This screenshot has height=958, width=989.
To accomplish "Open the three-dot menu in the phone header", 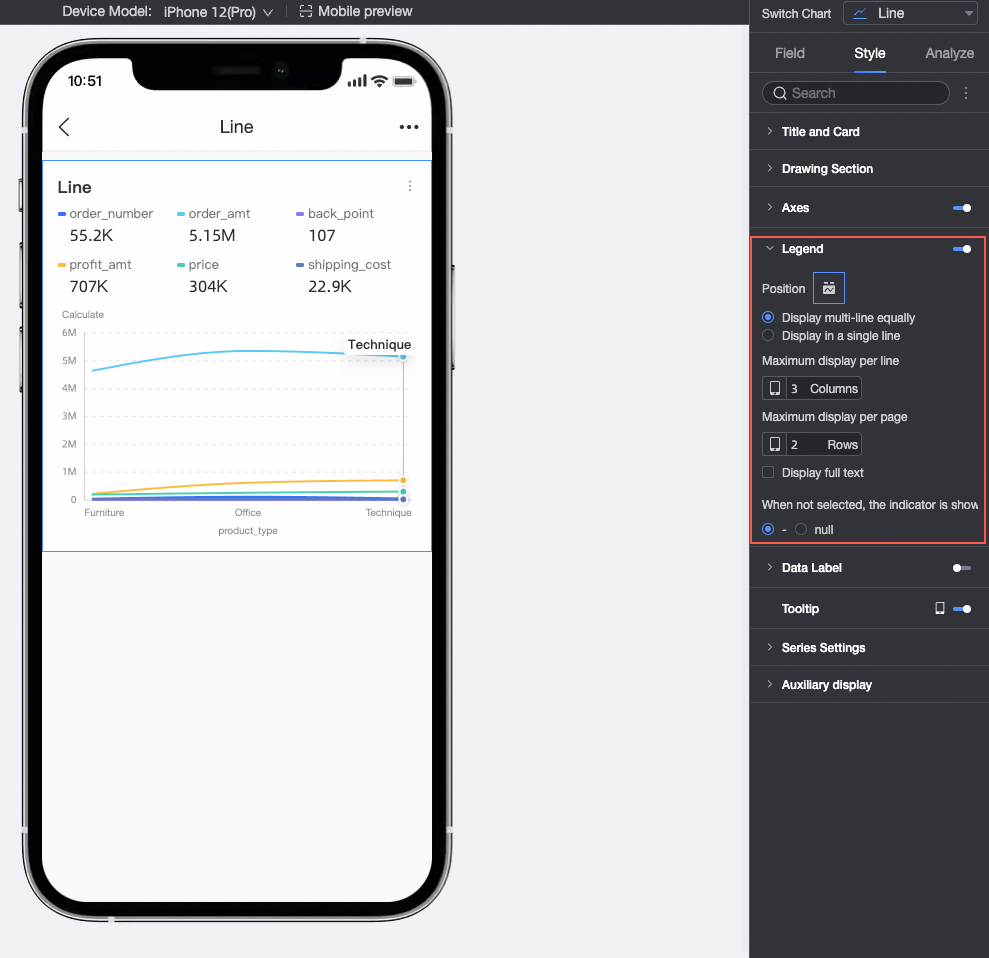I will pyautogui.click(x=409, y=127).
